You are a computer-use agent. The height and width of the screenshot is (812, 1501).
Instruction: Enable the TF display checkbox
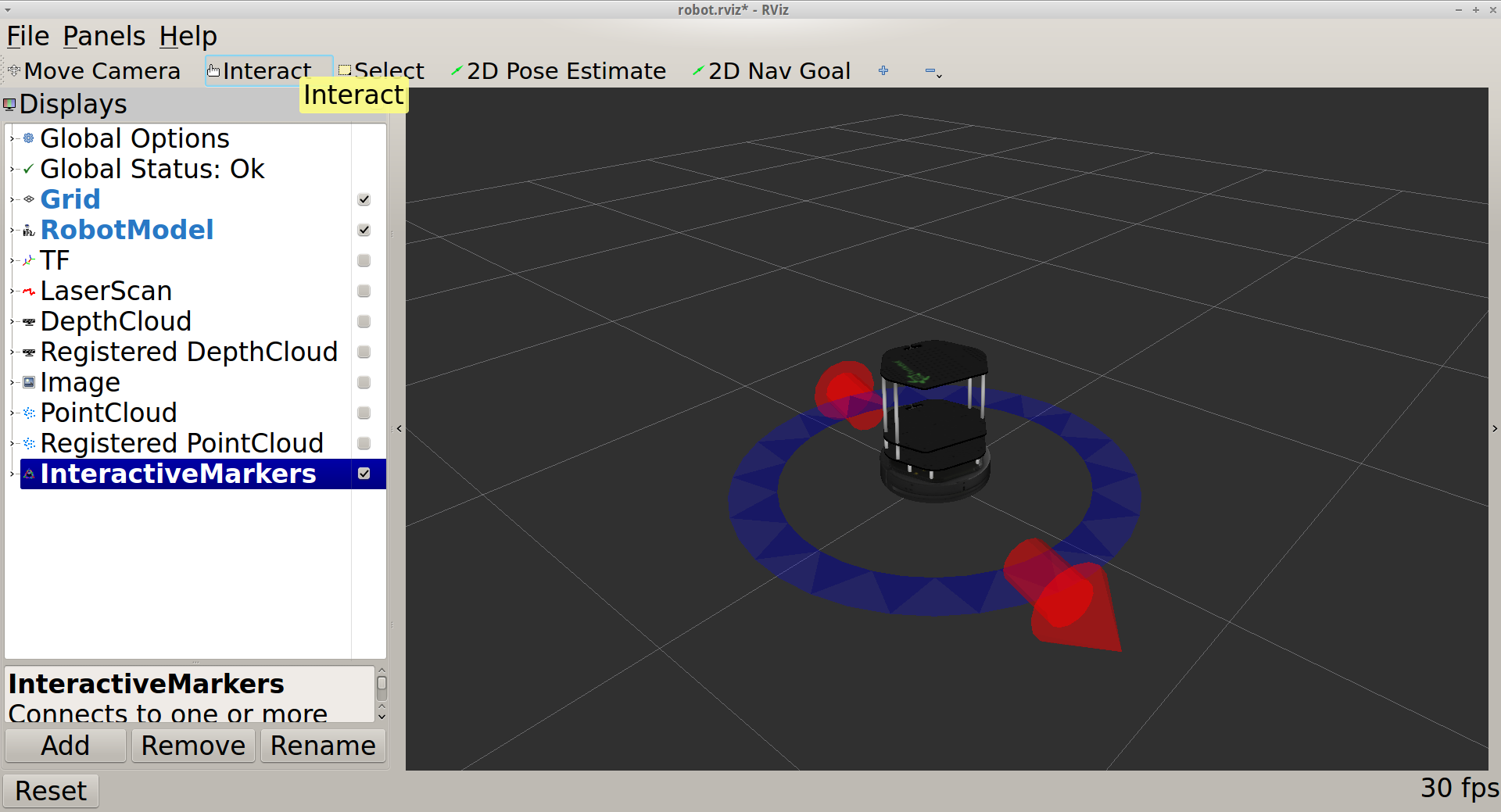pyautogui.click(x=364, y=261)
